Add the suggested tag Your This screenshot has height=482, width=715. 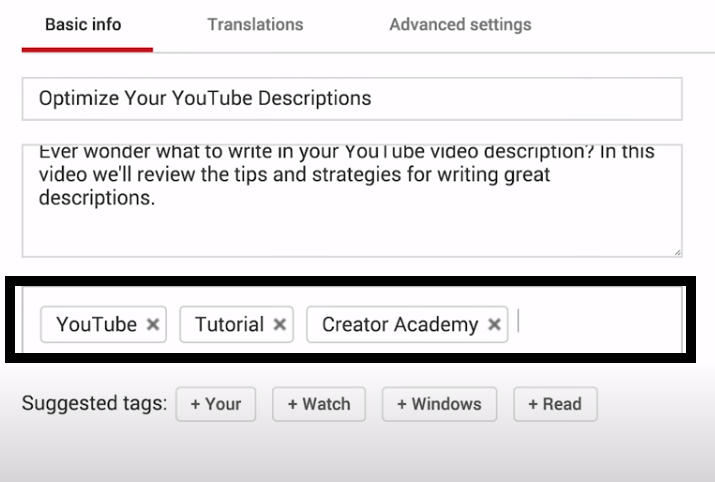point(216,404)
